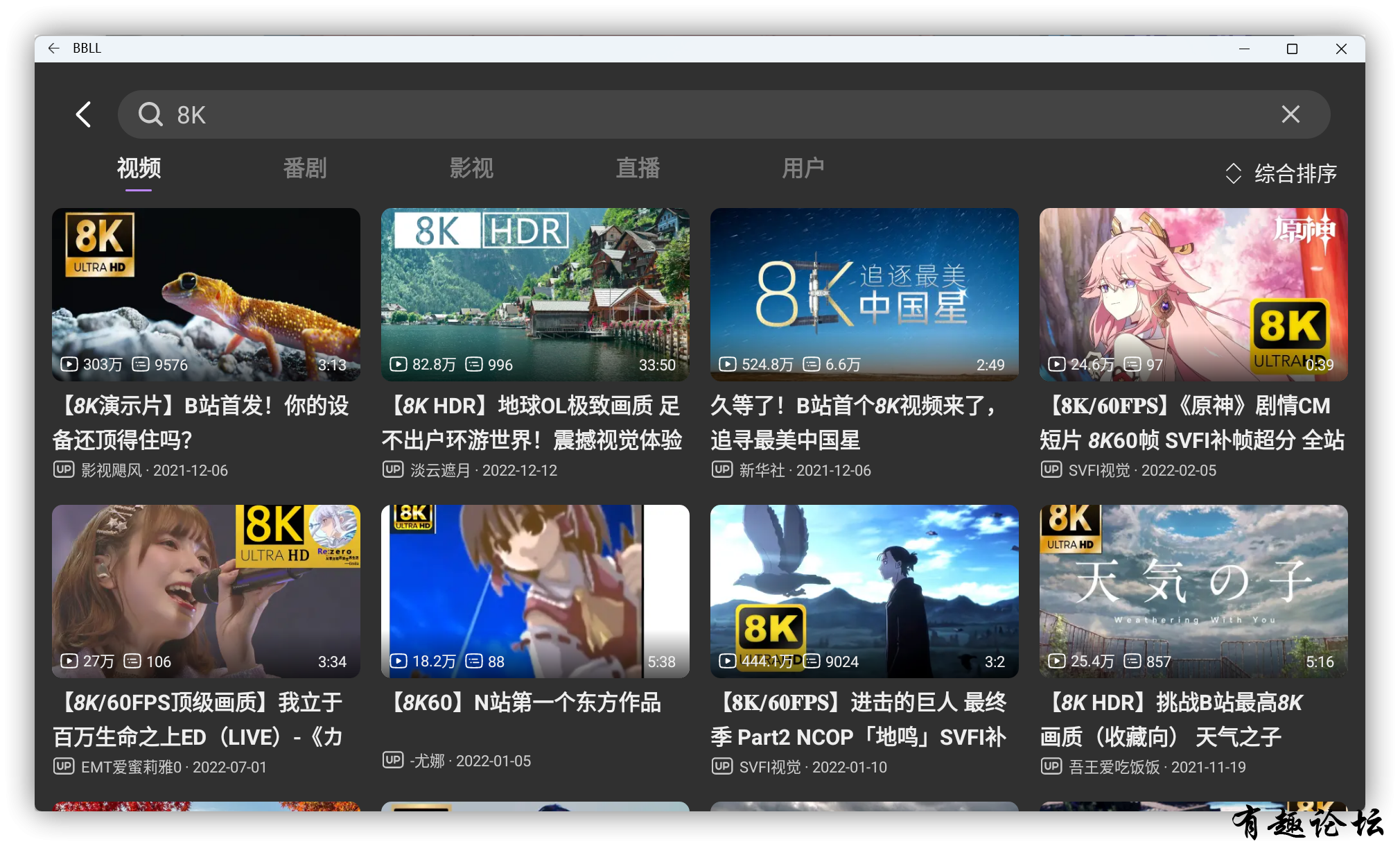This screenshot has height=846, width=1400.
Task: Open the 直播 tab
Action: click(x=638, y=168)
